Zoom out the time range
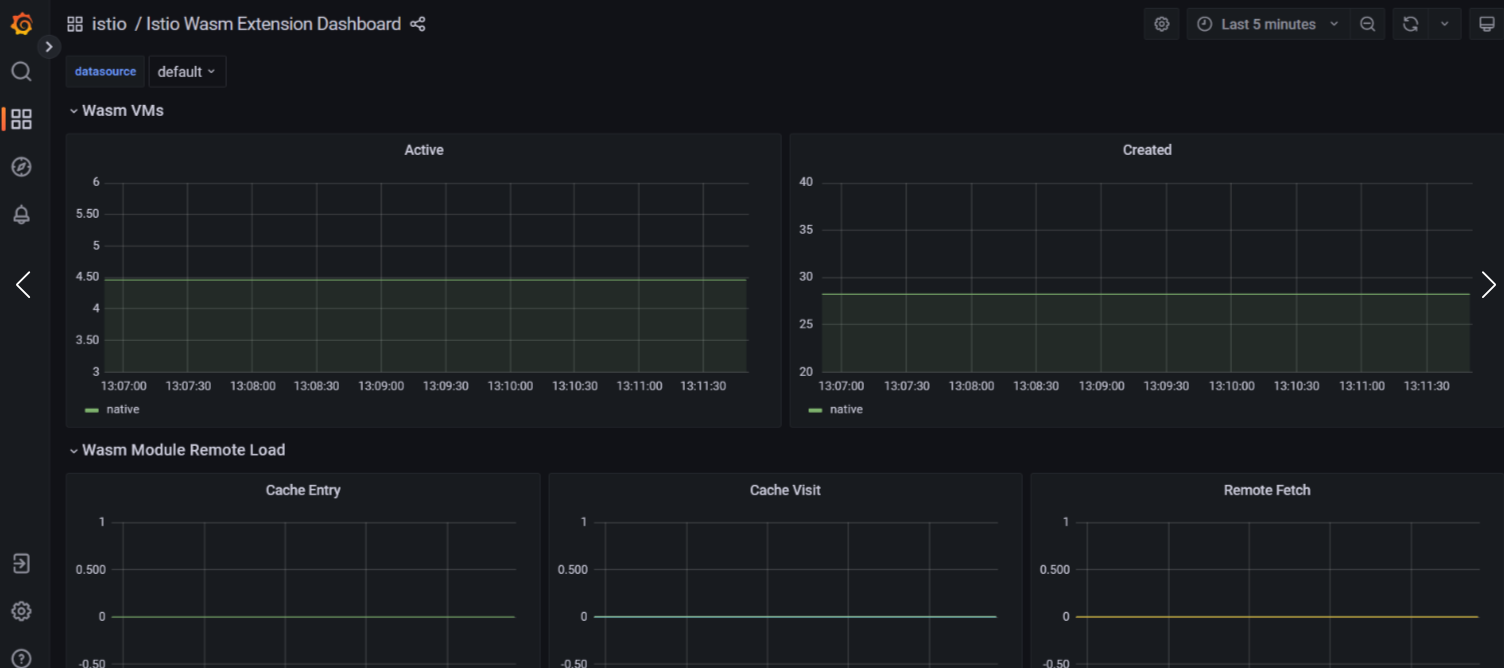The height and width of the screenshot is (668, 1504). coord(1367,24)
